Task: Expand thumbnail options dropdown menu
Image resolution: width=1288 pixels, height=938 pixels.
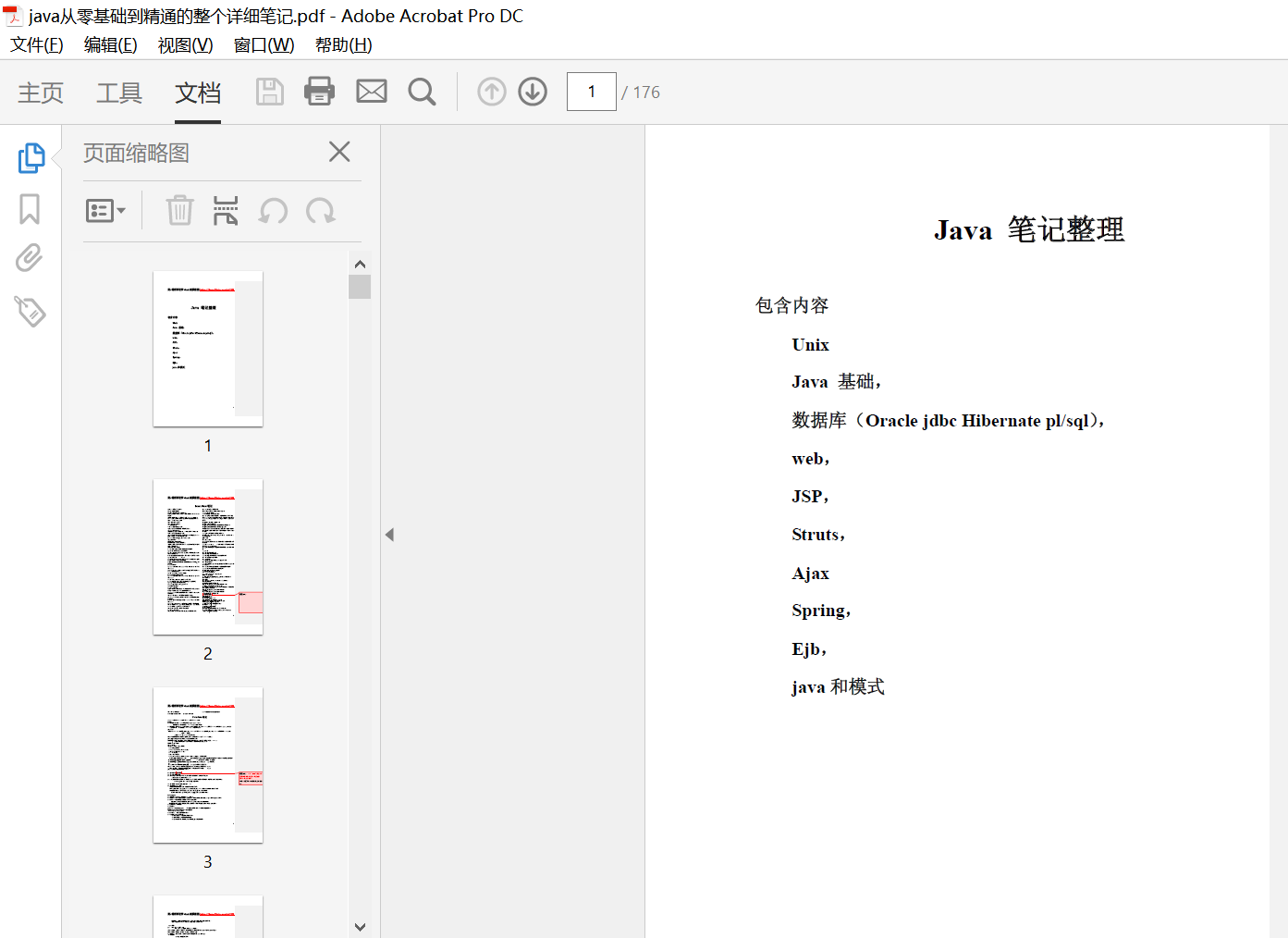Action: [x=105, y=211]
